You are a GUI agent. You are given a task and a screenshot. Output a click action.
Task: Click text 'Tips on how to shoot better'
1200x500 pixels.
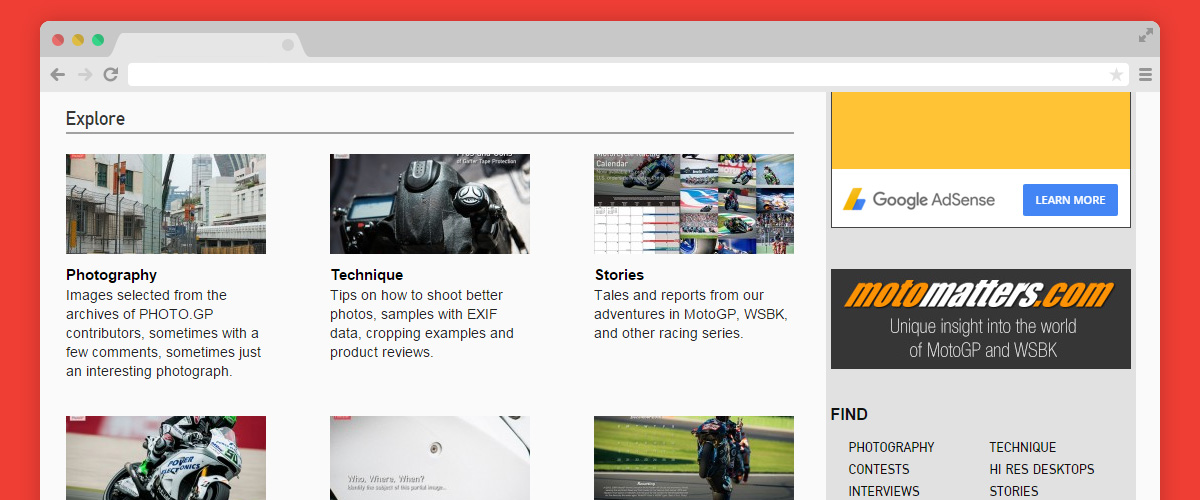click(417, 295)
